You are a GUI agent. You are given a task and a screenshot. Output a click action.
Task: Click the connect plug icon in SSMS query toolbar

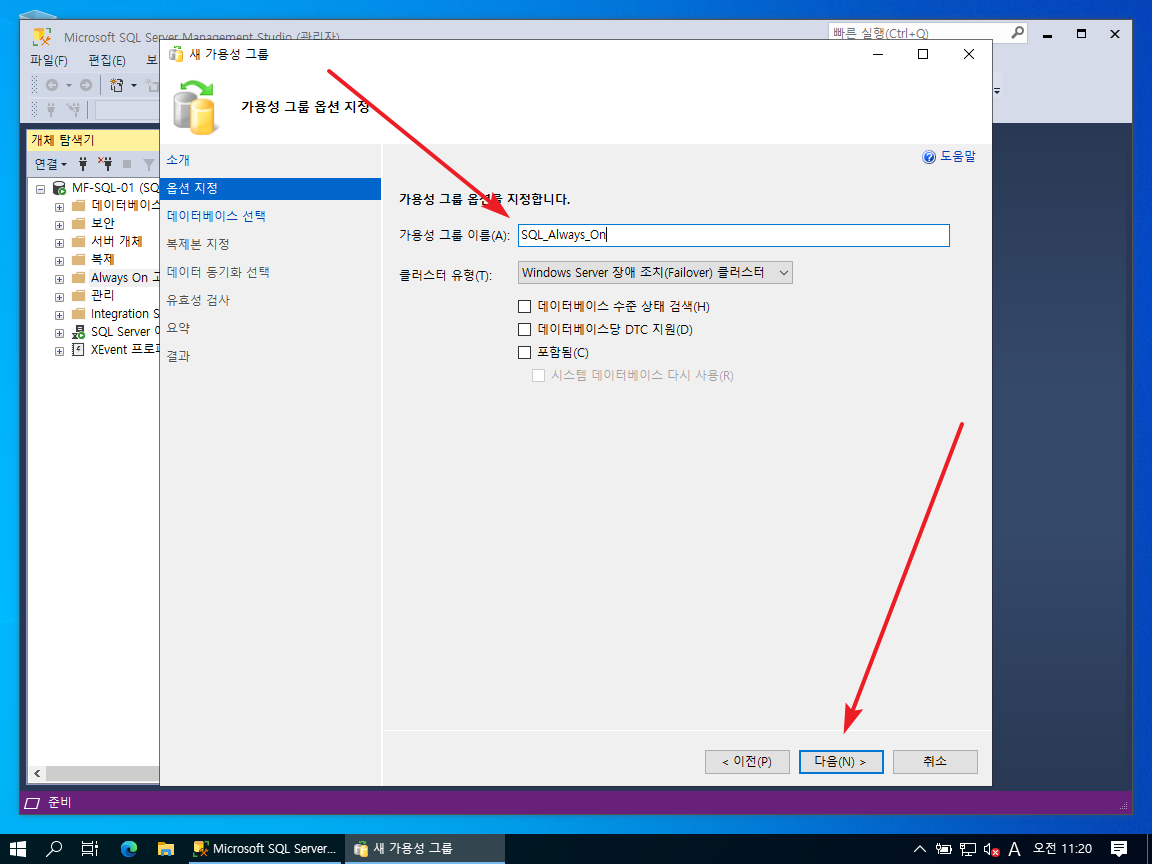(51, 109)
